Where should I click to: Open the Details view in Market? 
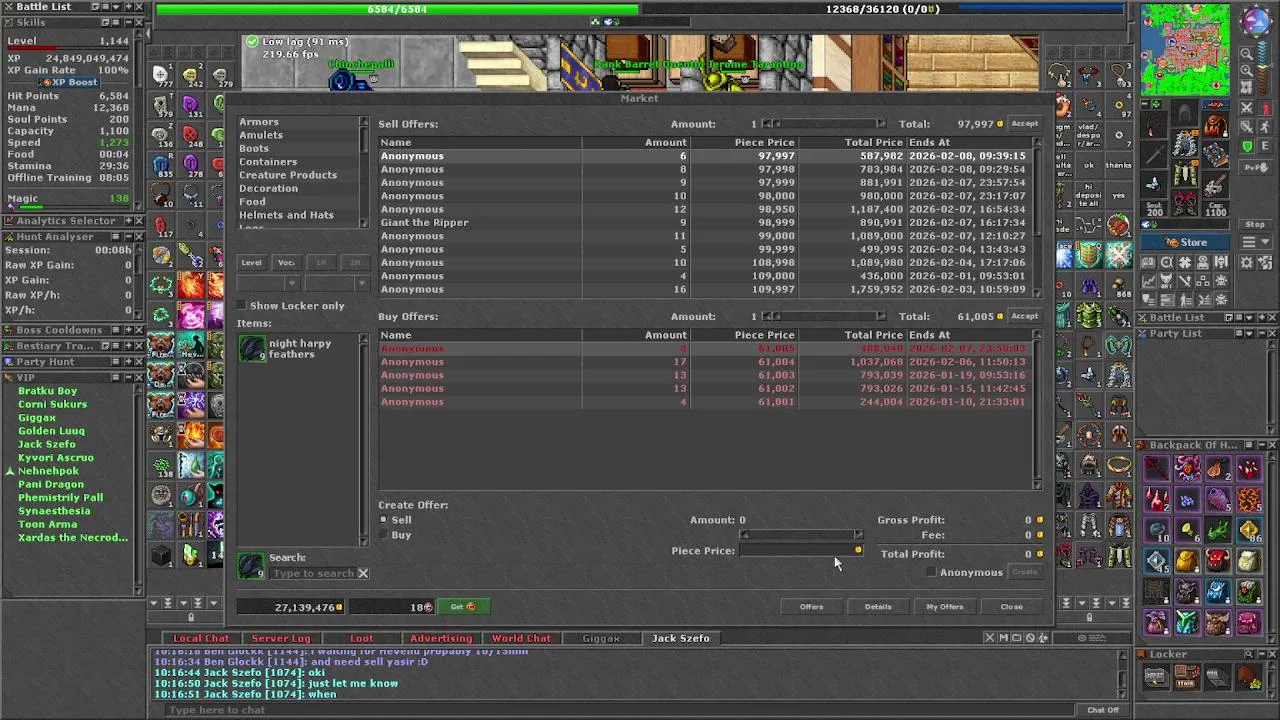878,606
